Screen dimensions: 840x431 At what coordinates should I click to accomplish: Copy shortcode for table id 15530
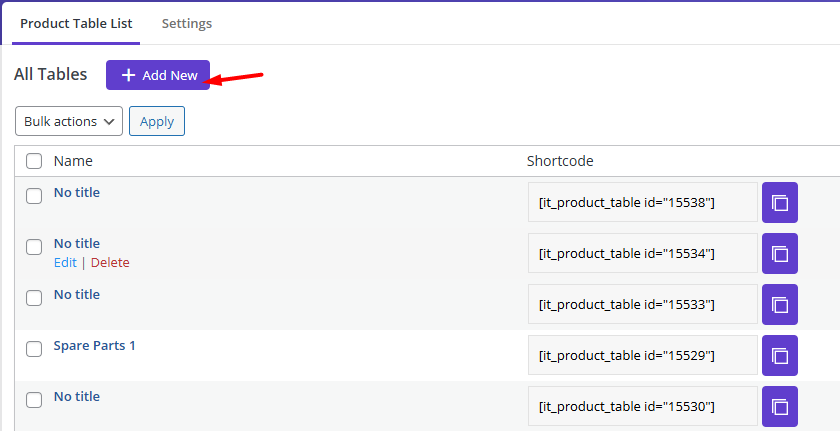[779, 406]
